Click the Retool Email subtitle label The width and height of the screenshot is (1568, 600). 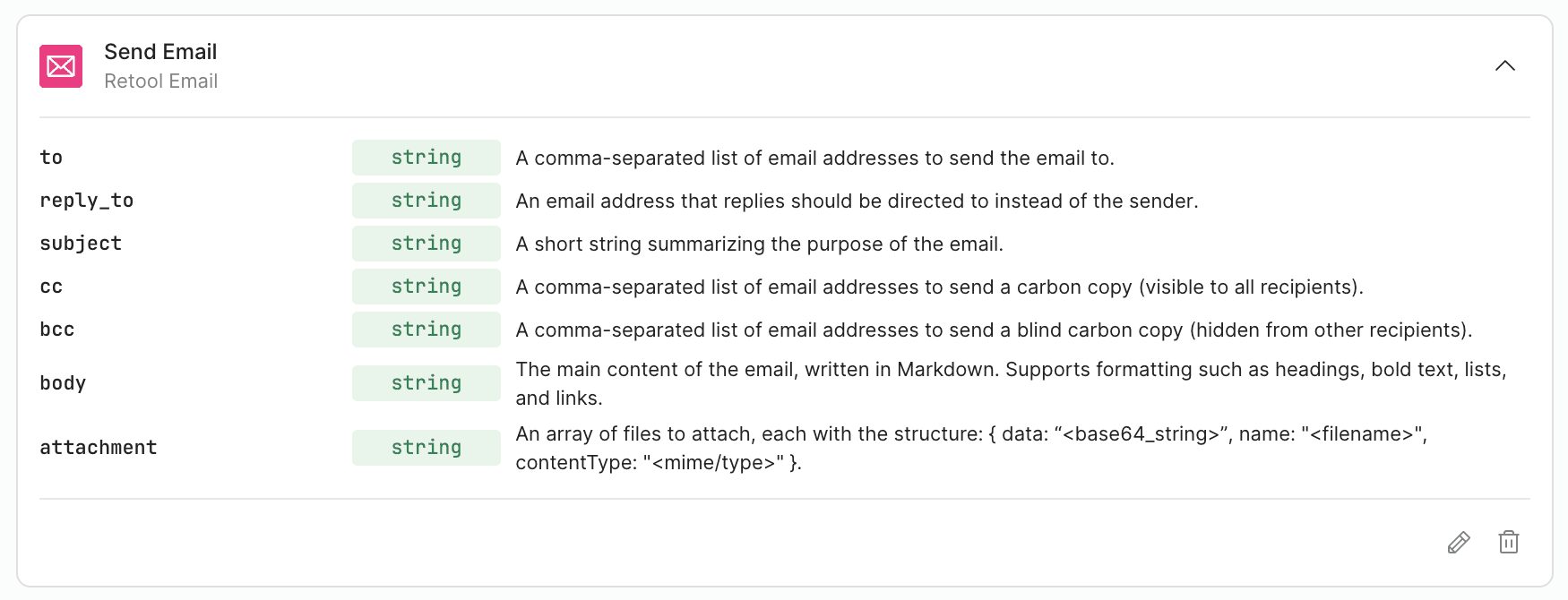[x=160, y=81]
